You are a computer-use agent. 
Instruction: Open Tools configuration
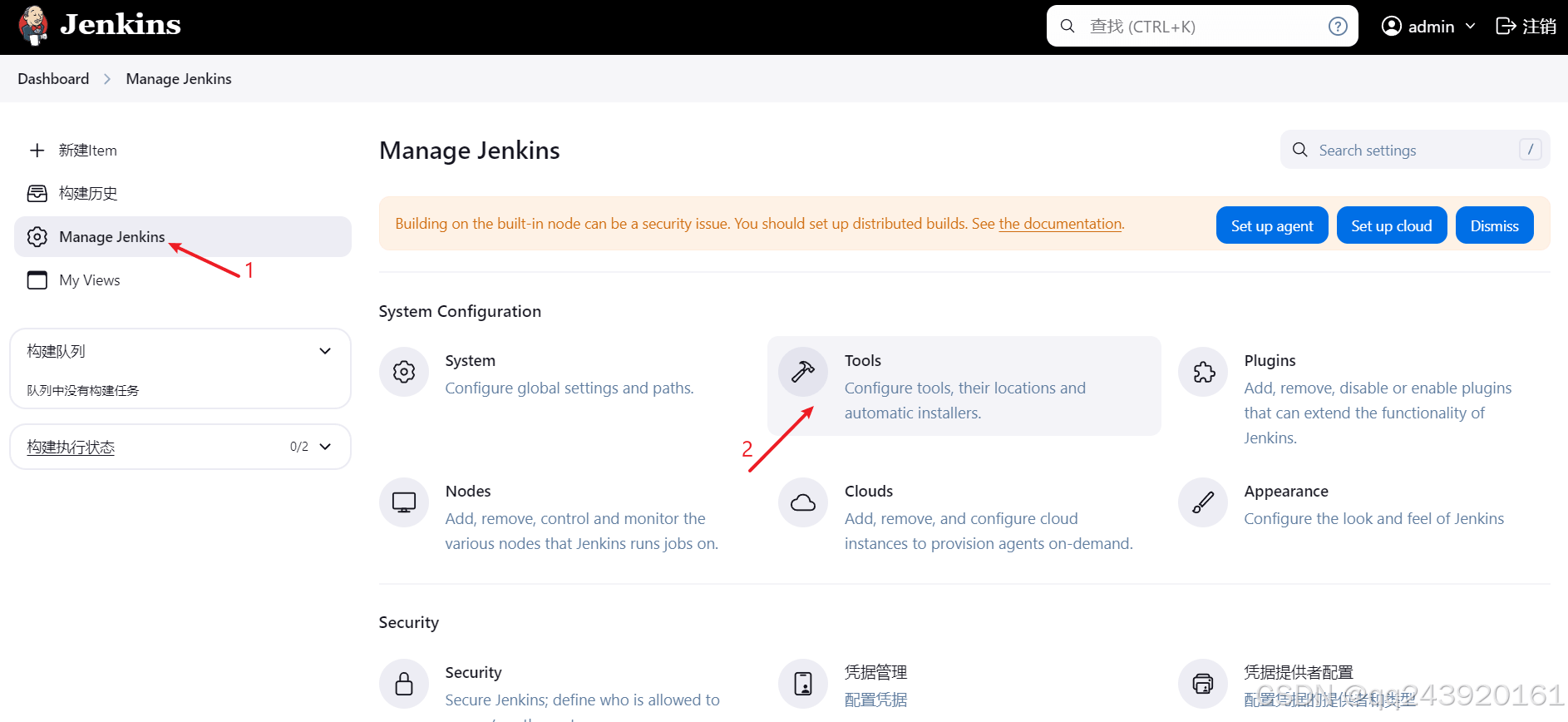(964, 386)
